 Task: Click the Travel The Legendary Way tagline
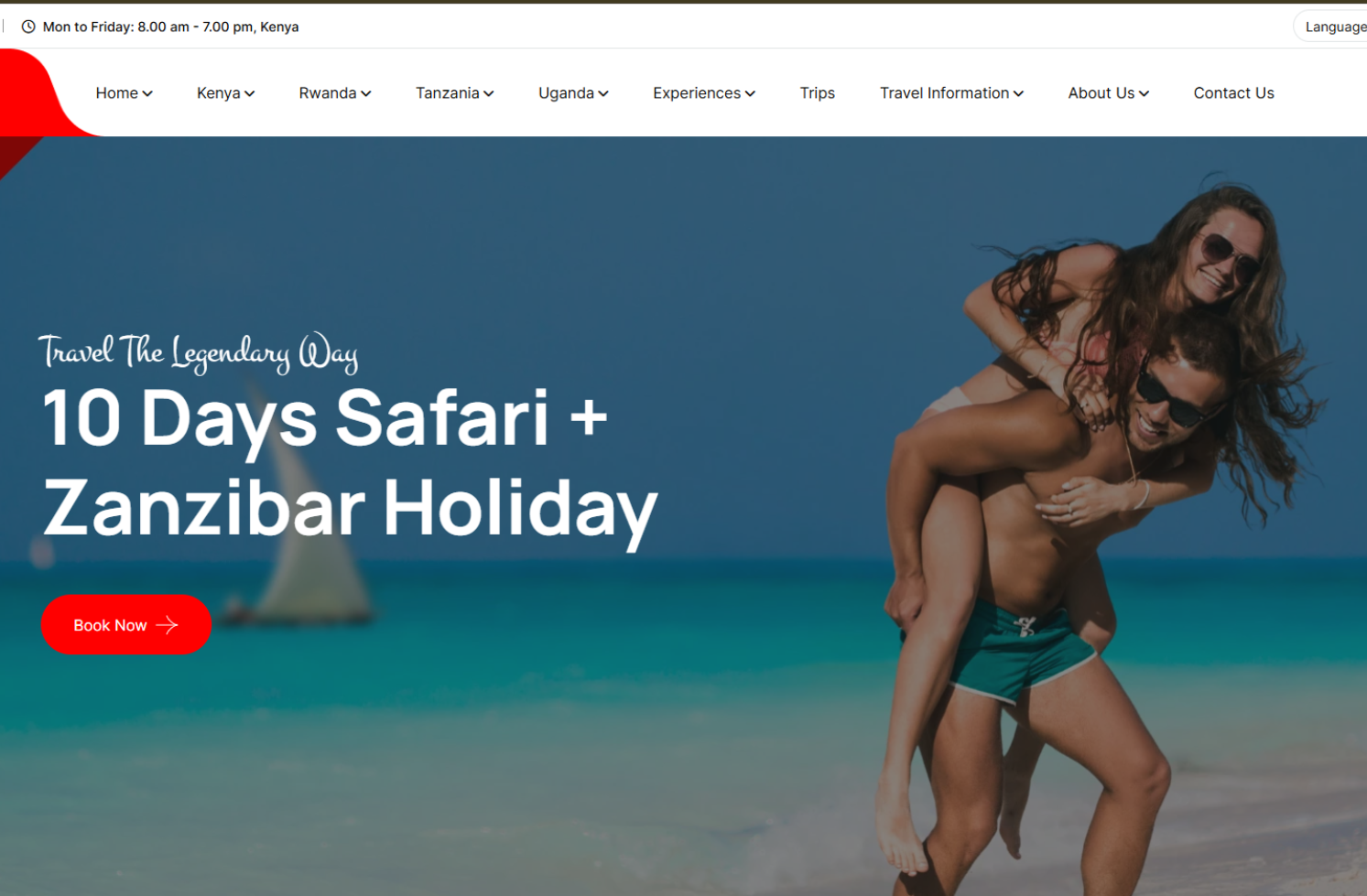198,352
